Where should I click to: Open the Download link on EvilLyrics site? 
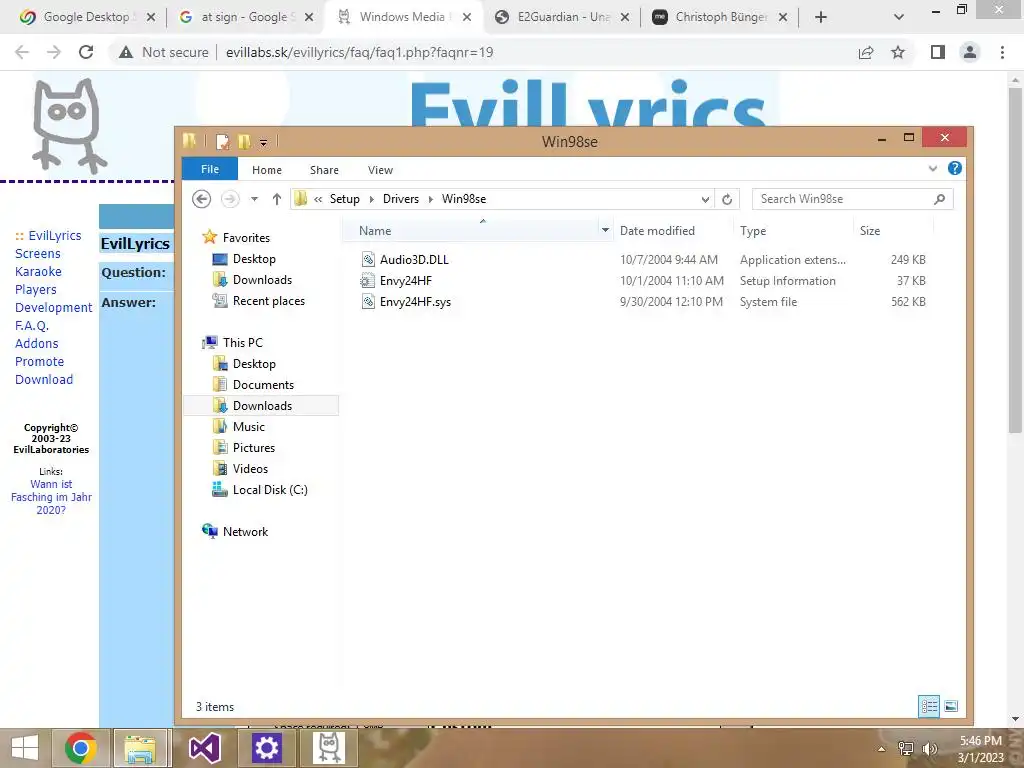pyautogui.click(x=44, y=379)
